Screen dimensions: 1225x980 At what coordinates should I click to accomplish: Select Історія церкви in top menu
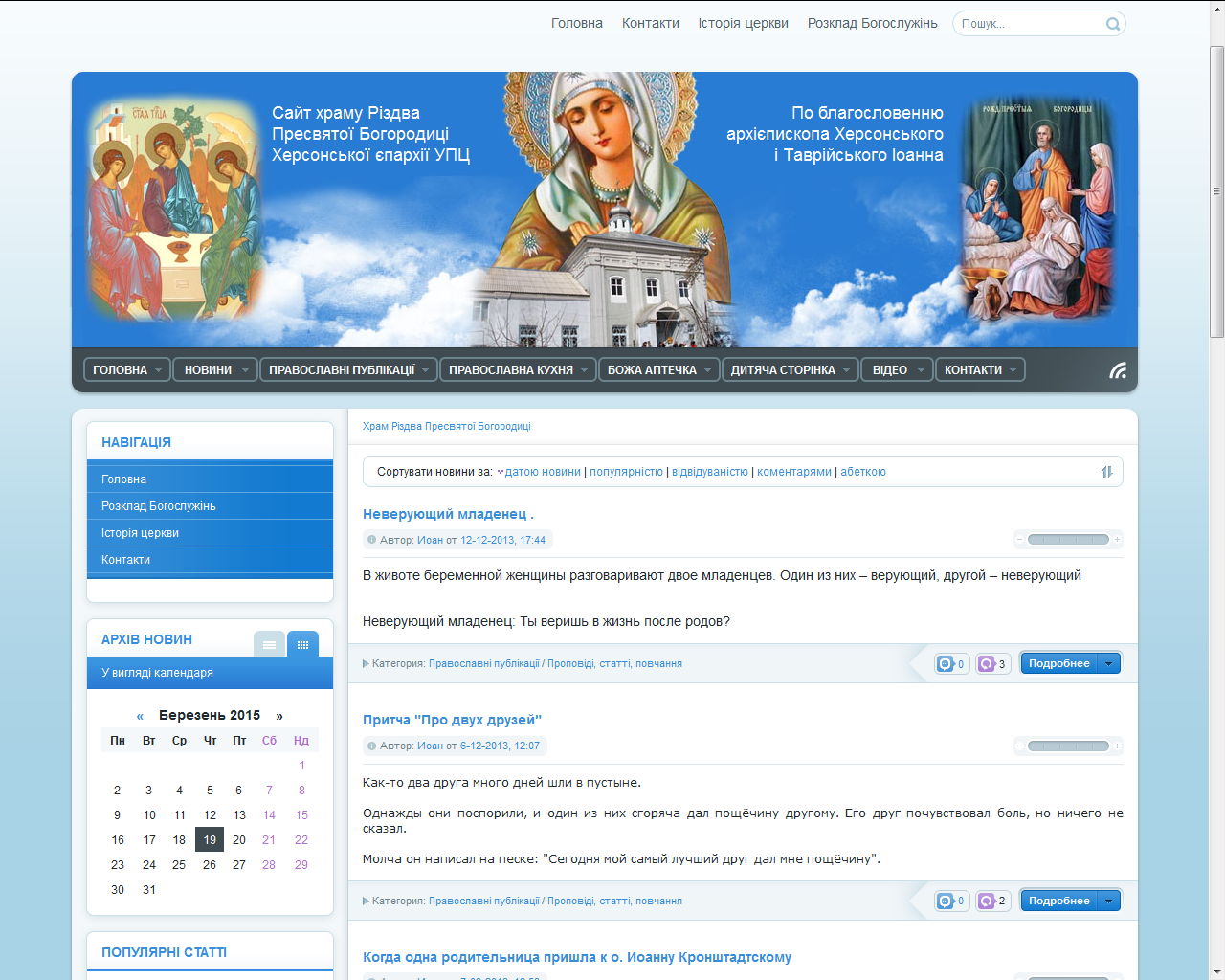743,23
